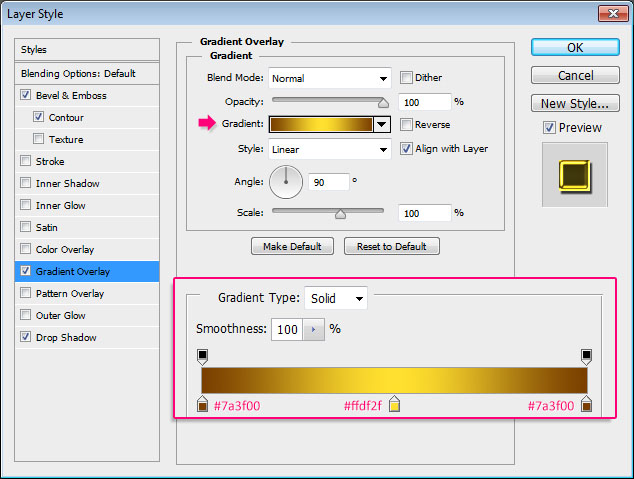
Task: Click the Smoothness arrow button
Action: tap(313, 329)
